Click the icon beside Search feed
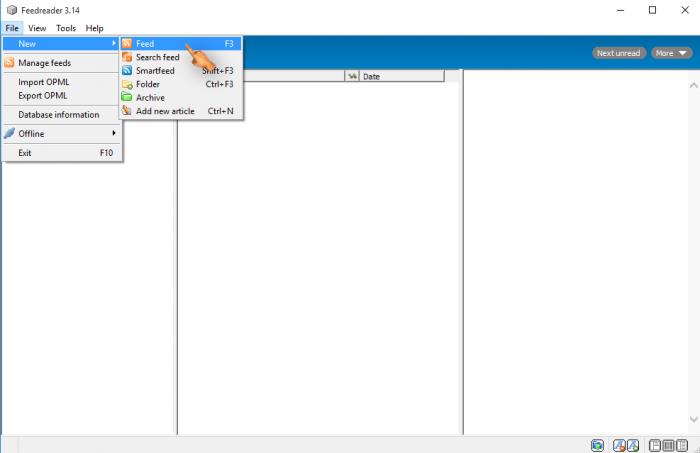The image size is (700, 453). pos(127,57)
